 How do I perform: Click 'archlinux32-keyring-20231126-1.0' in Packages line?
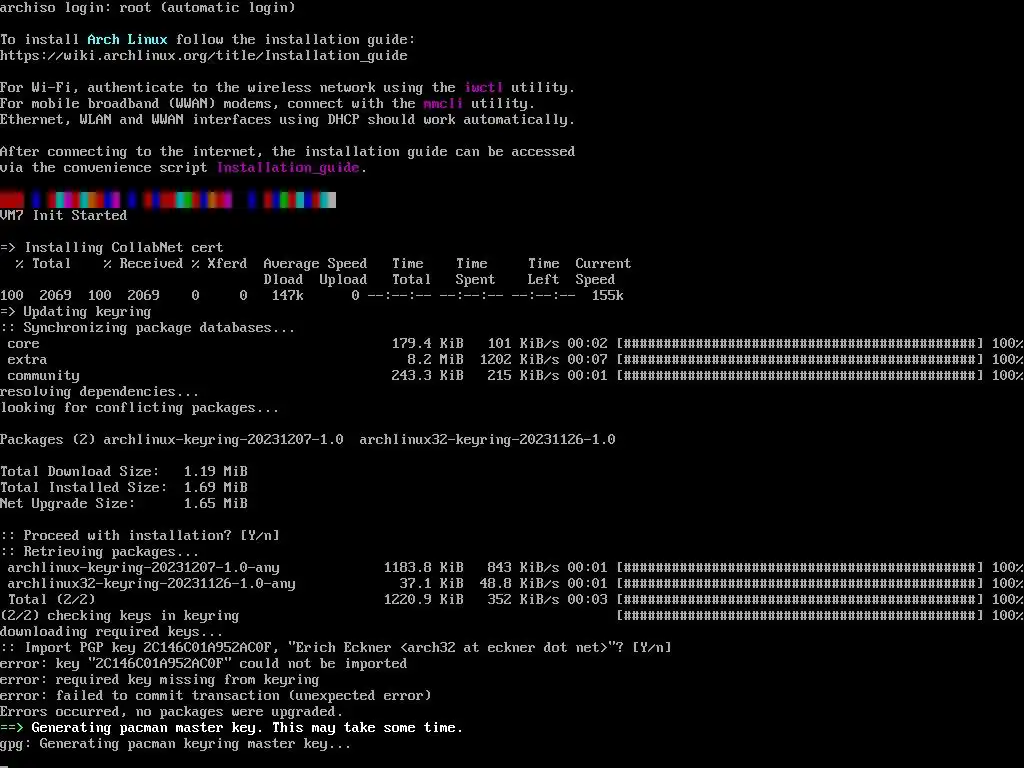[487, 440]
